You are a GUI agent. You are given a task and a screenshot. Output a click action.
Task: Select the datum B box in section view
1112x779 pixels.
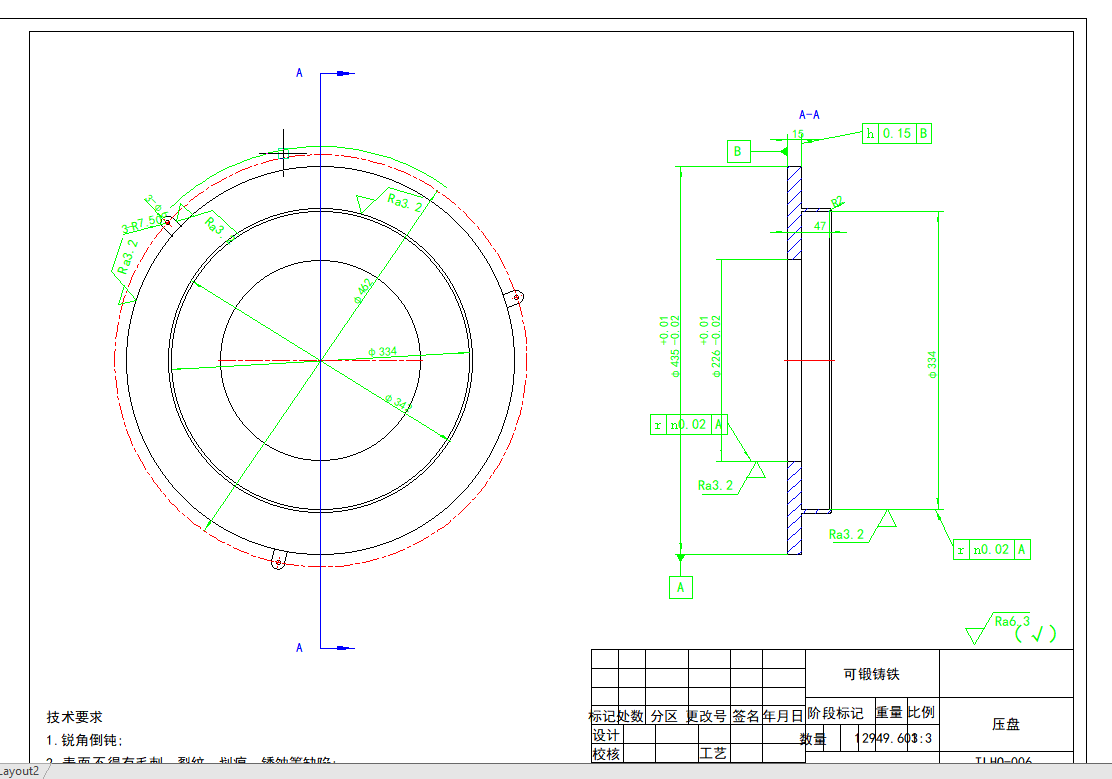738,151
